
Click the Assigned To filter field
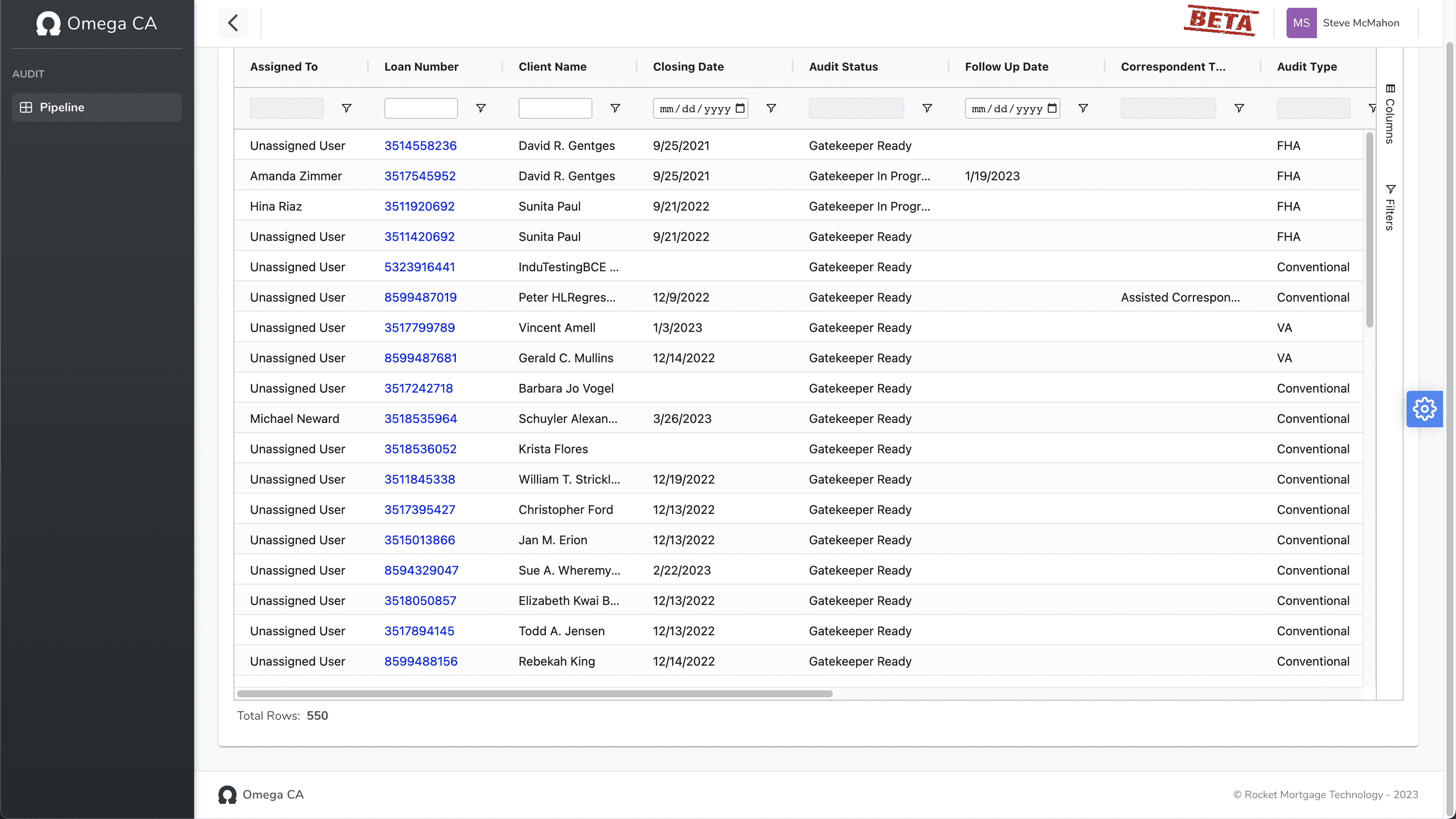point(286,108)
